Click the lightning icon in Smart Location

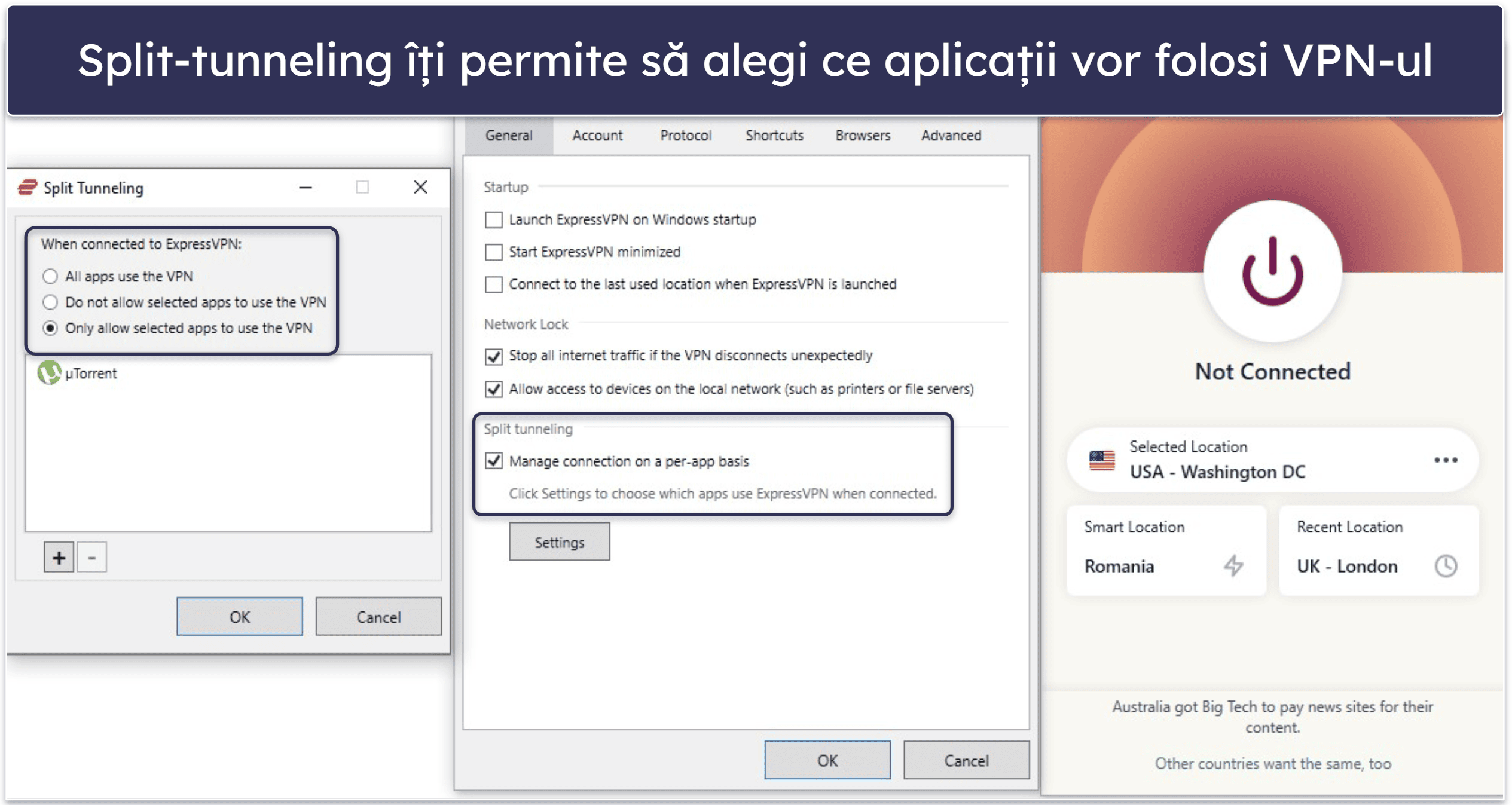1233,565
